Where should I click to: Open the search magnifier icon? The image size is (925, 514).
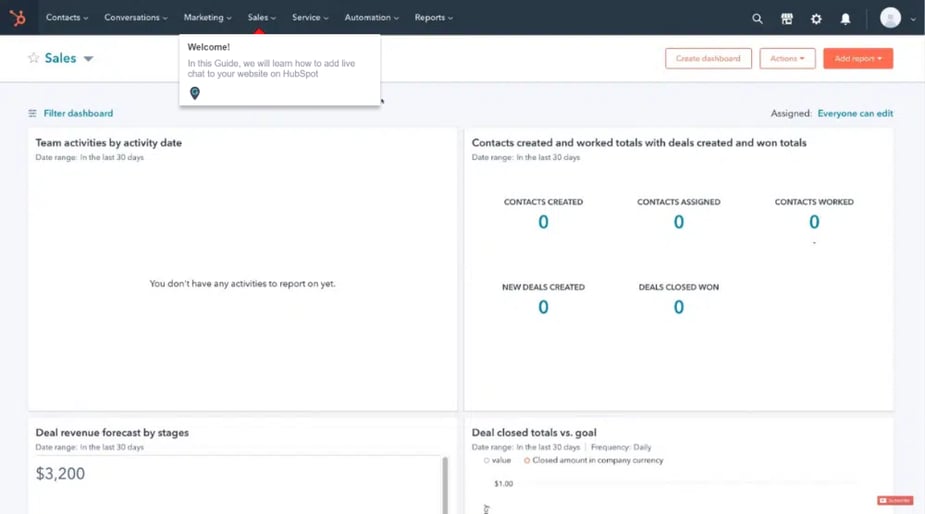pyautogui.click(x=757, y=18)
